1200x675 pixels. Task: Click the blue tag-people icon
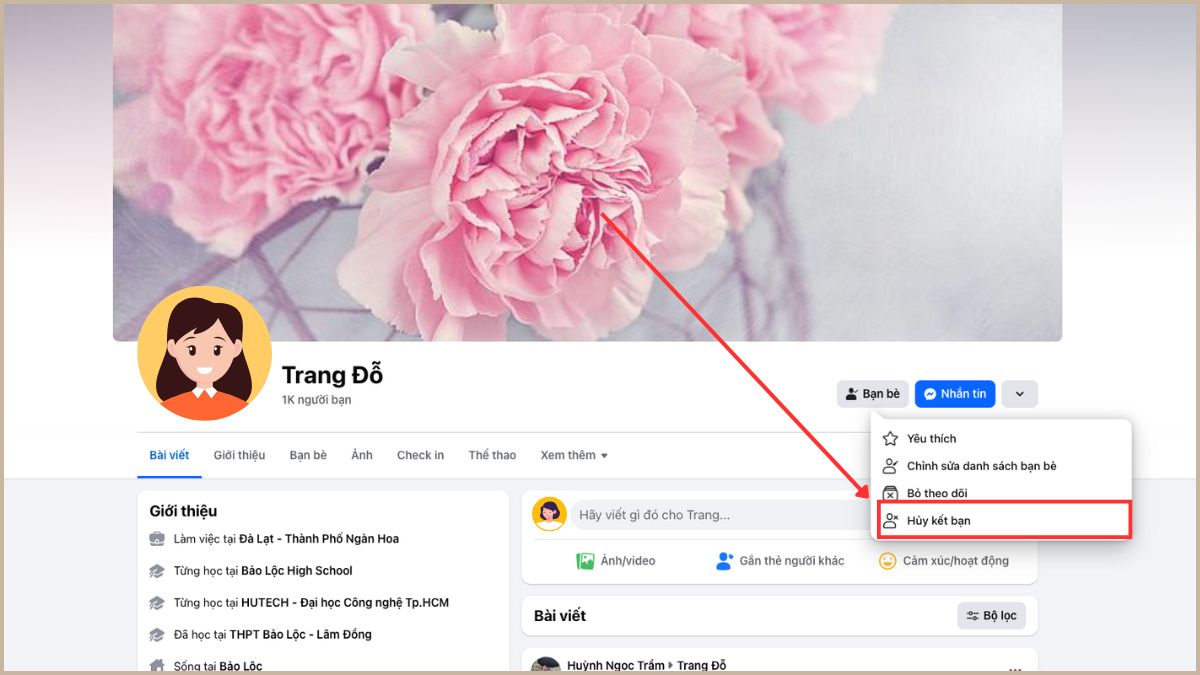coord(725,561)
